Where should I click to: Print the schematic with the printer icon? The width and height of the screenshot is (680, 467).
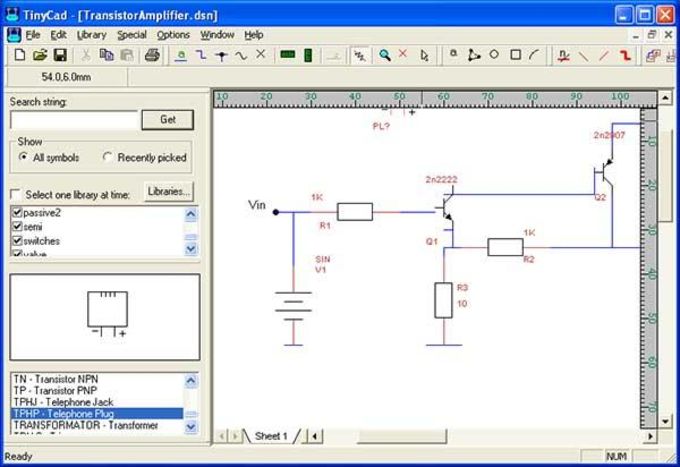[x=152, y=55]
